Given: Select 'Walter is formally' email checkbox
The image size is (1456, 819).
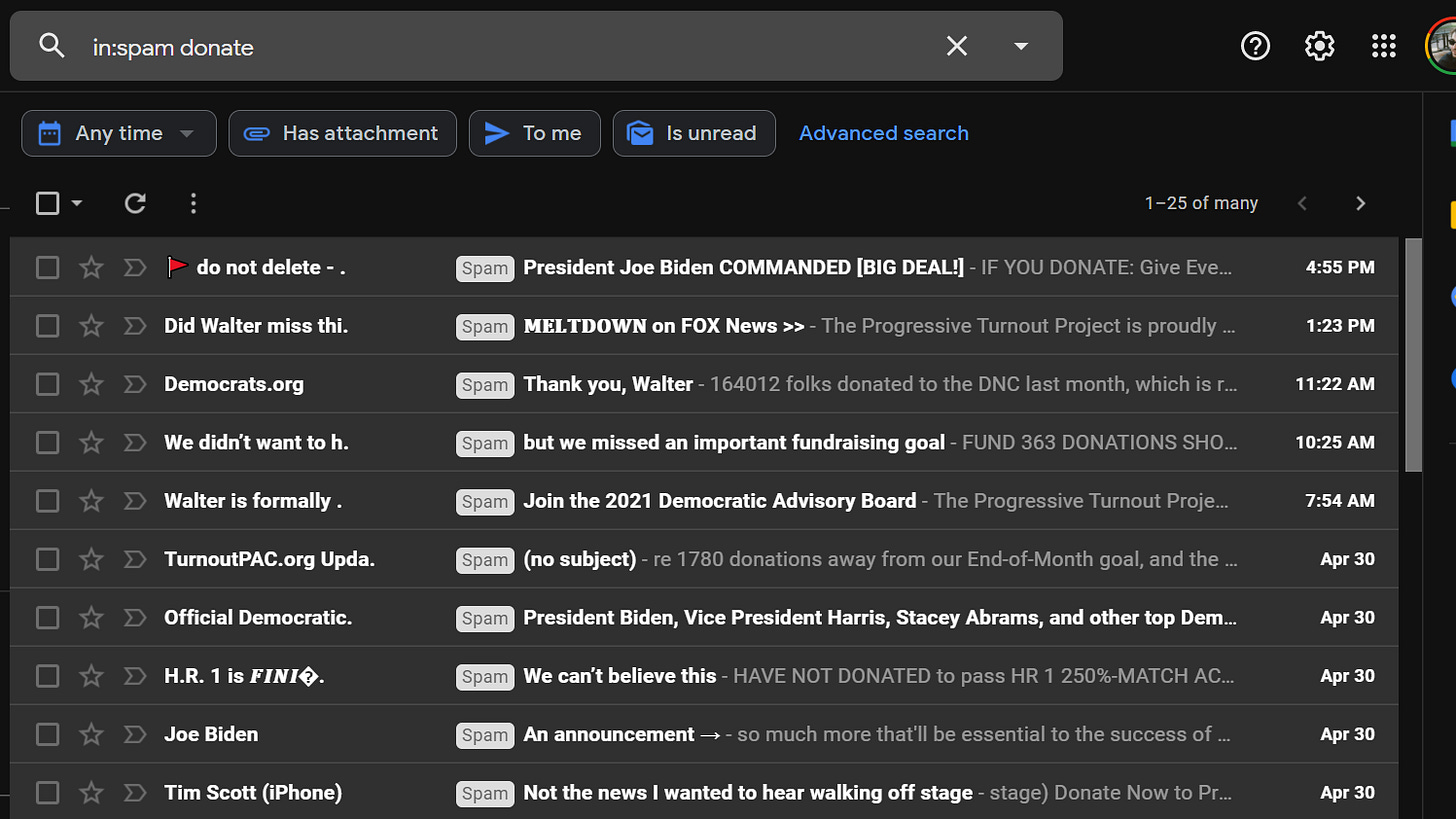Looking at the screenshot, I should (47, 500).
